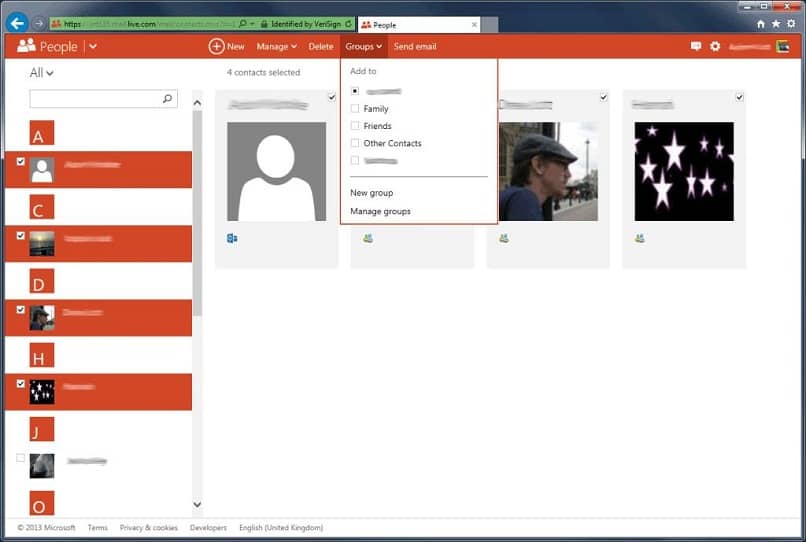Uncheck the man-with-cap card's checkbox

603,97
